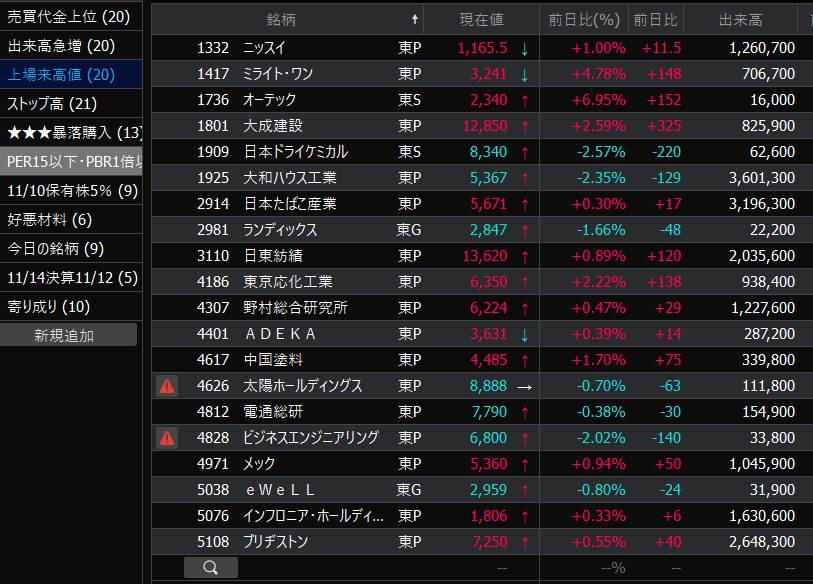Click the 出来高 column header

740,19
